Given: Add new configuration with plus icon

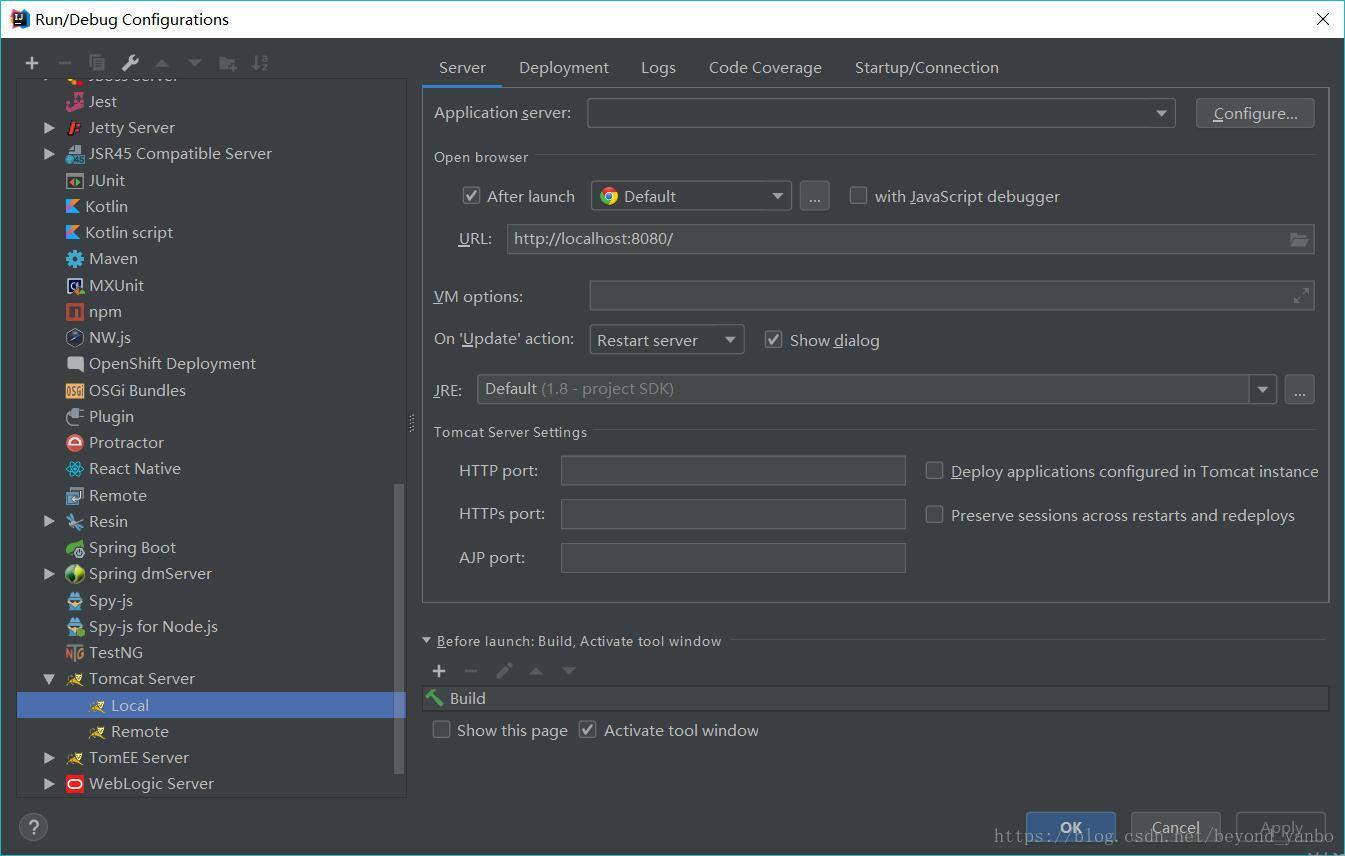Looking at the screenshot, I should coord(32,63).
